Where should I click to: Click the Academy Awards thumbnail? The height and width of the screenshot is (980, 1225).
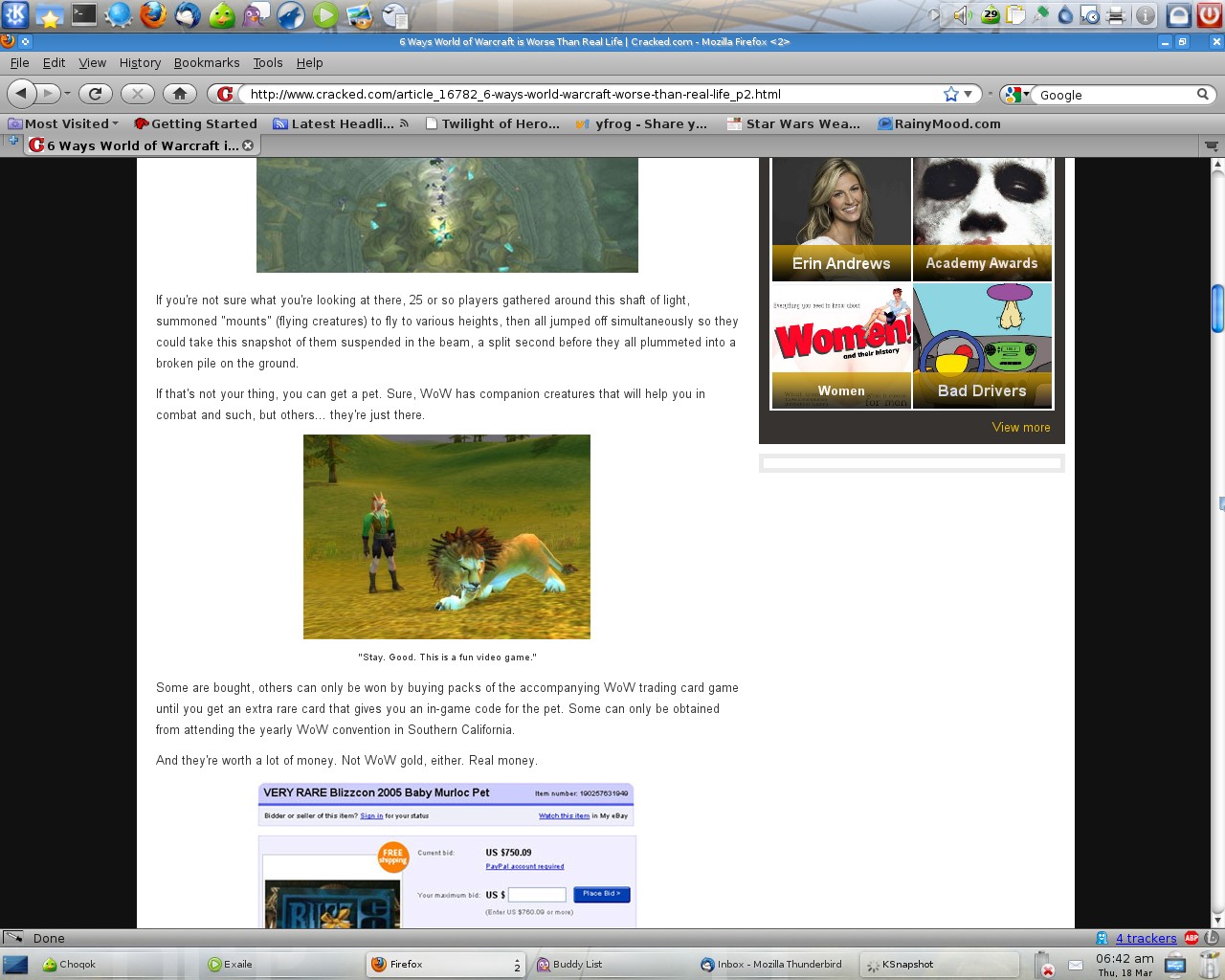click(982, 219)
